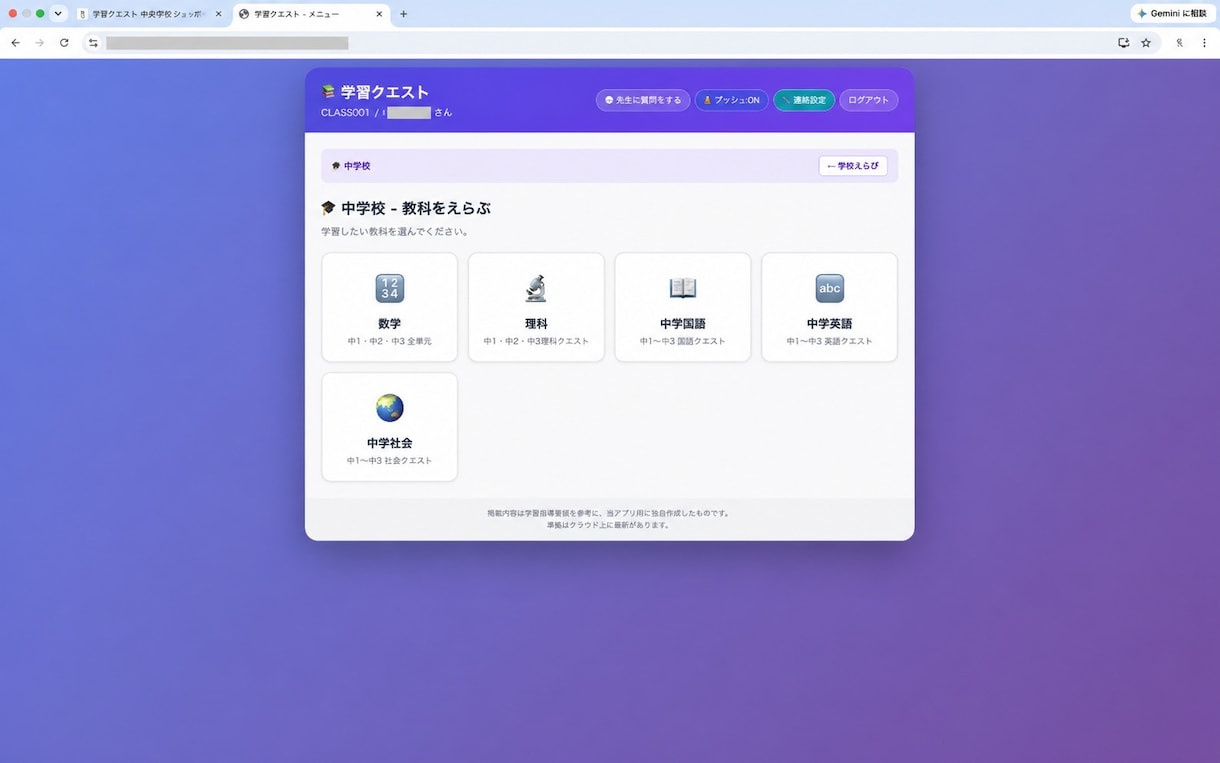Open the 中学国語 subject card
1220x763 pixels.
coord(683,307)
